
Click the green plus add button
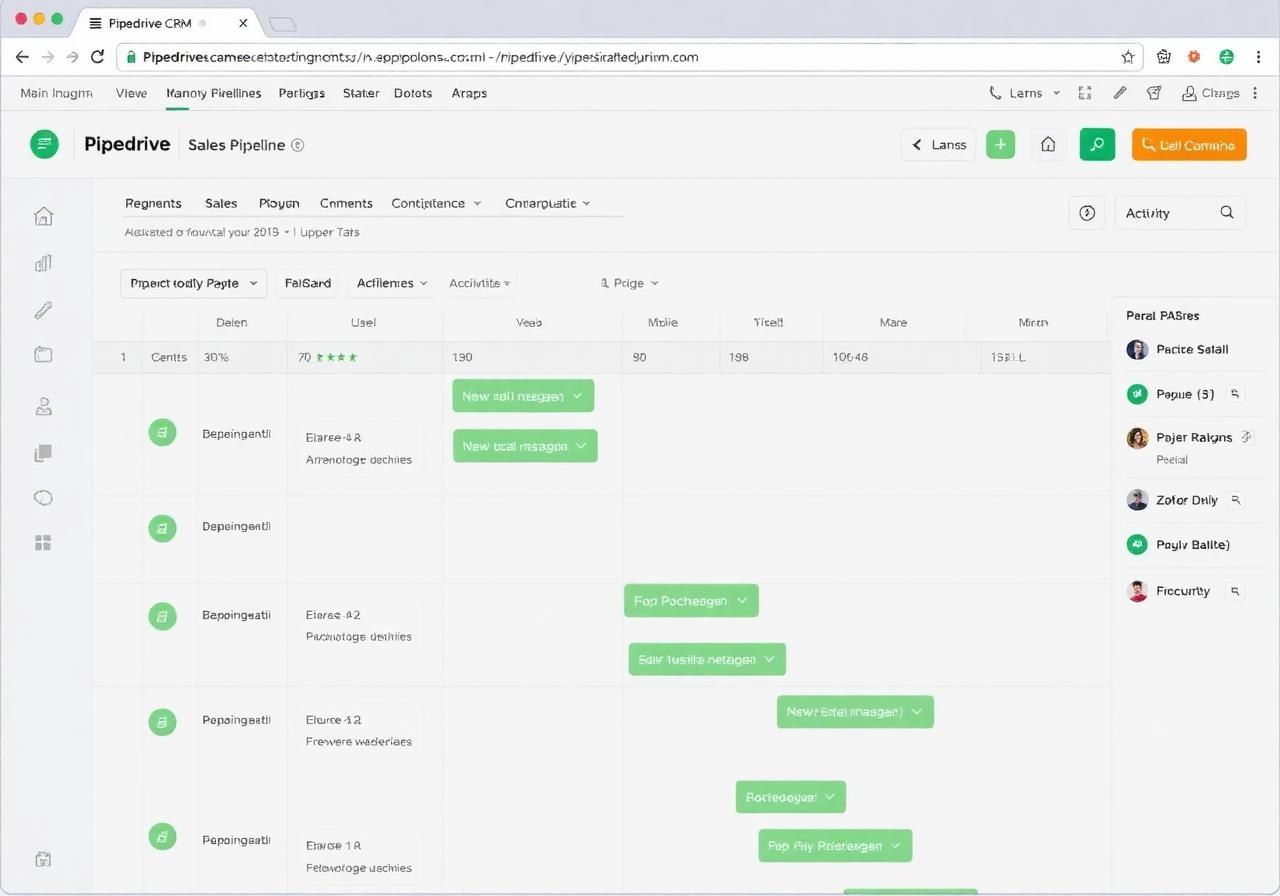1000,144
